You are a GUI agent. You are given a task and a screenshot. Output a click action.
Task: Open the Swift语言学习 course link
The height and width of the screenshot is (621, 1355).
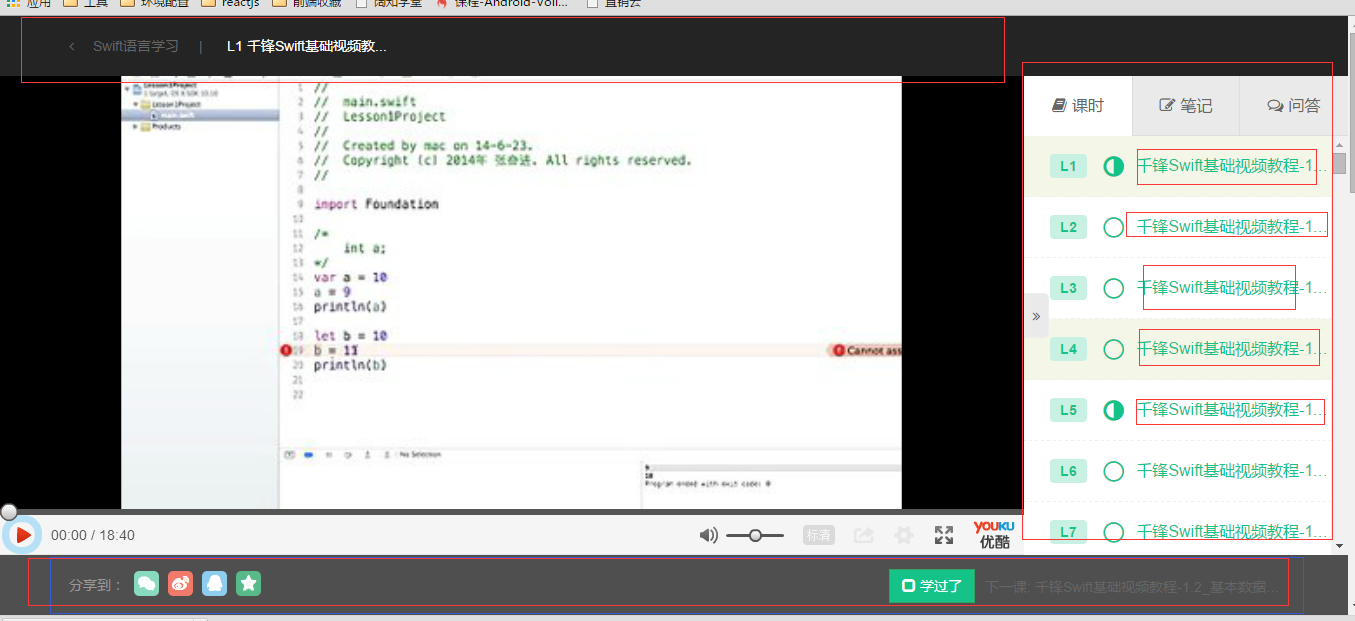(136, 46)
